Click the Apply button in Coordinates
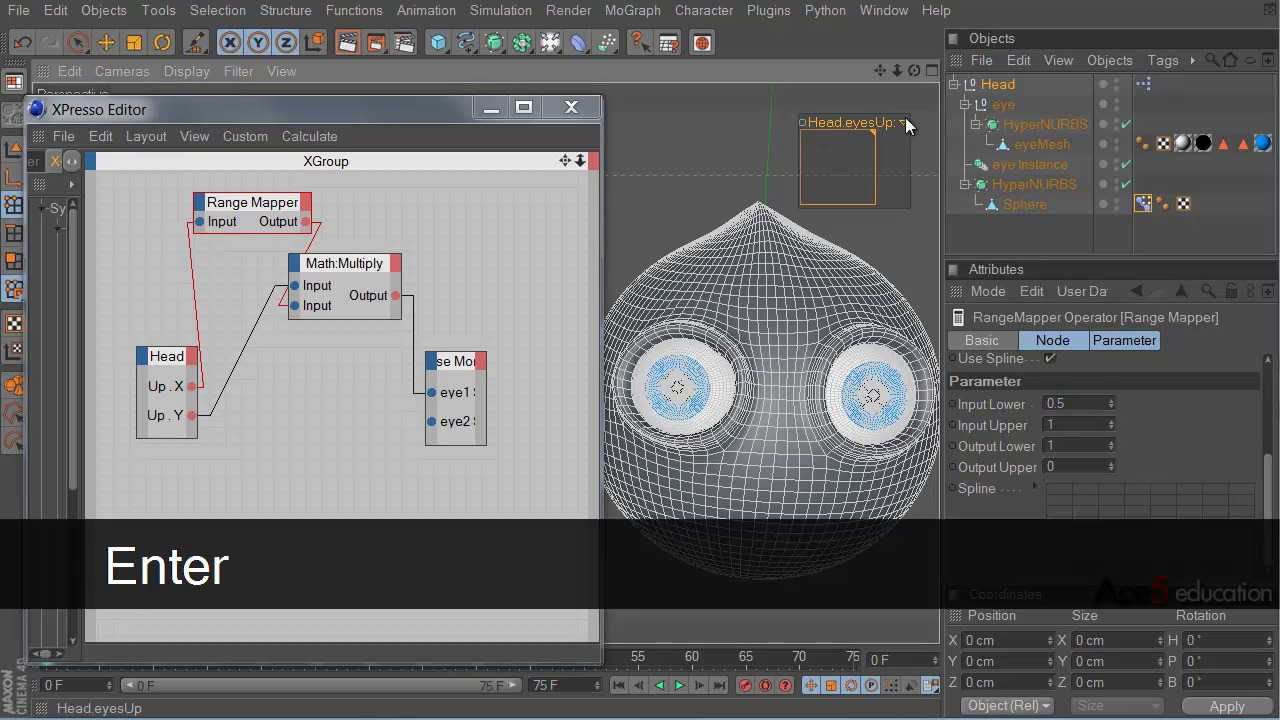The width and height of the screenshot is (1280, 720). coord(1227,706)
